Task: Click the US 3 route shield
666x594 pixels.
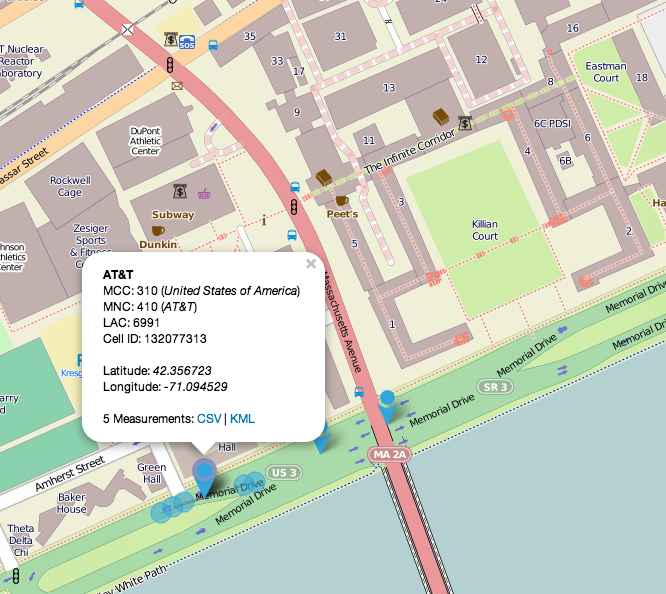Action: [x=284, y=472]
